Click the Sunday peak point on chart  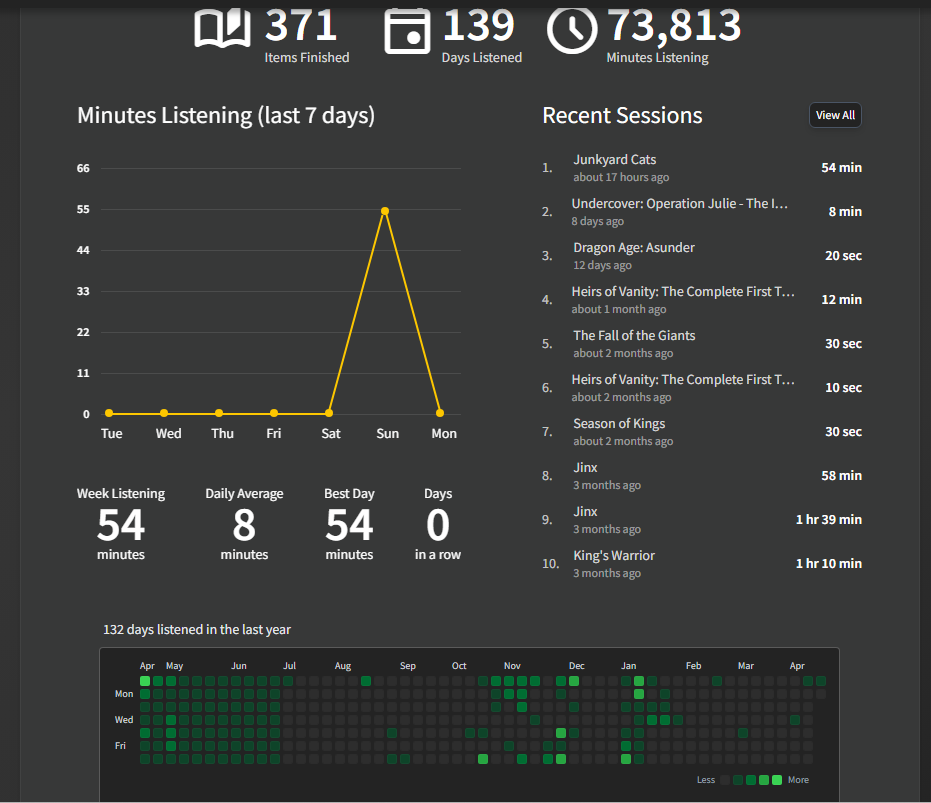click(385, 211)
